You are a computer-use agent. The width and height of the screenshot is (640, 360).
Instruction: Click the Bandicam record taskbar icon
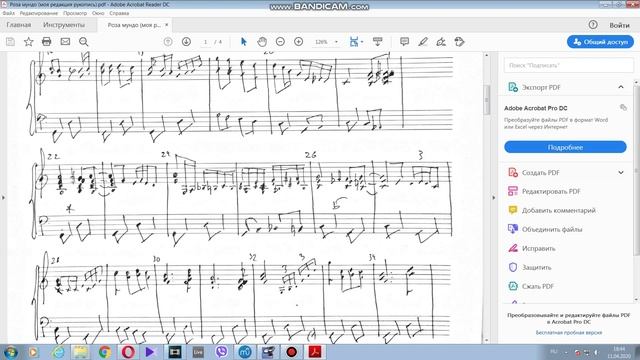click(291, 351)
